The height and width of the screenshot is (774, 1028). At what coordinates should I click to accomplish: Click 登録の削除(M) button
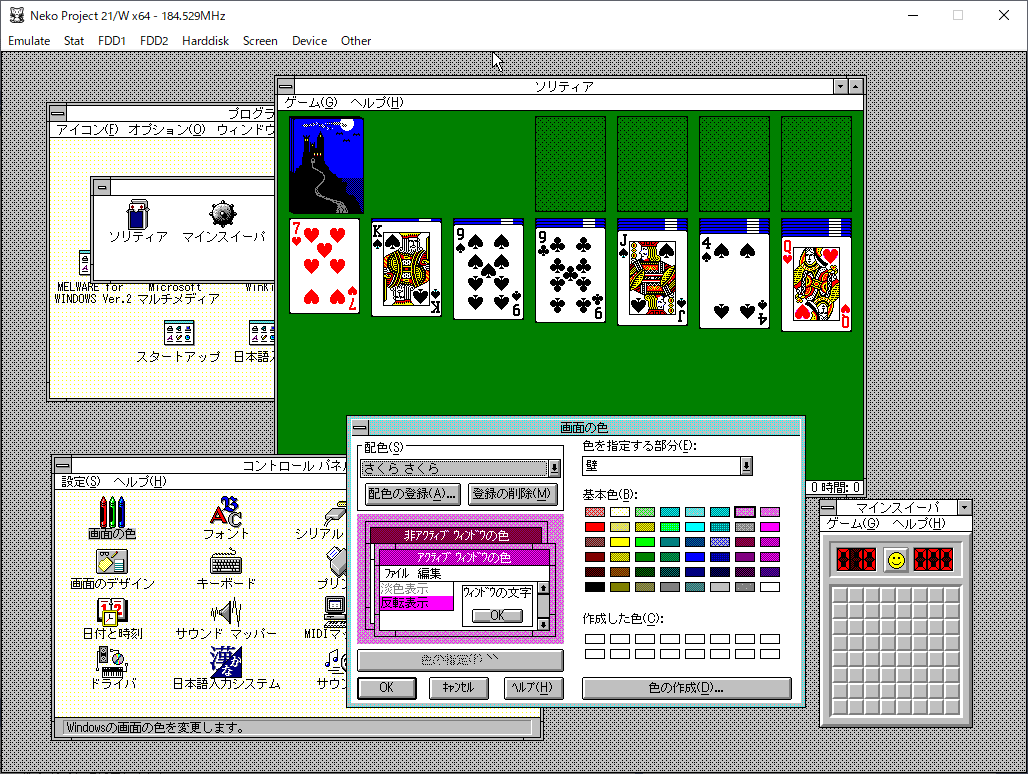(x=511, y=493)
